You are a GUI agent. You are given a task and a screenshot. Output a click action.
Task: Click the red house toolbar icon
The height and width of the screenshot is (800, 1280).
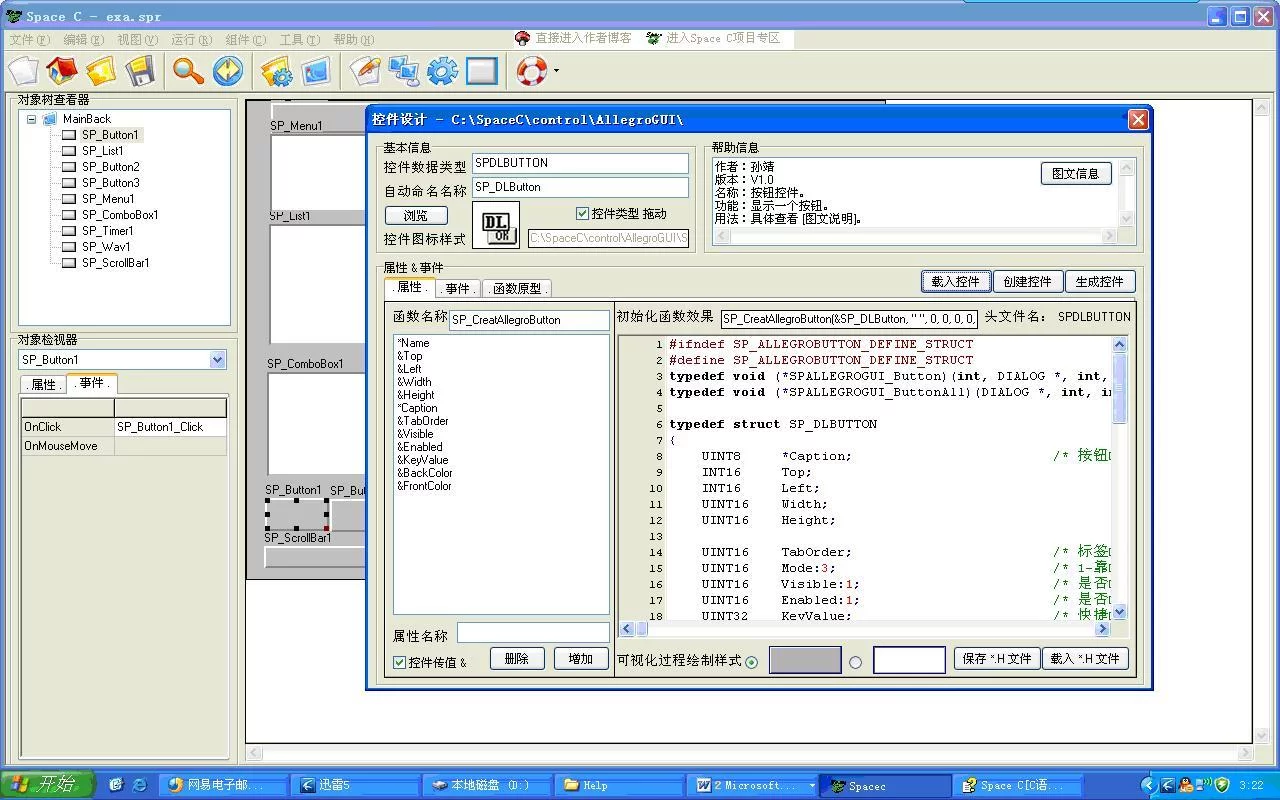coord(62,71)
